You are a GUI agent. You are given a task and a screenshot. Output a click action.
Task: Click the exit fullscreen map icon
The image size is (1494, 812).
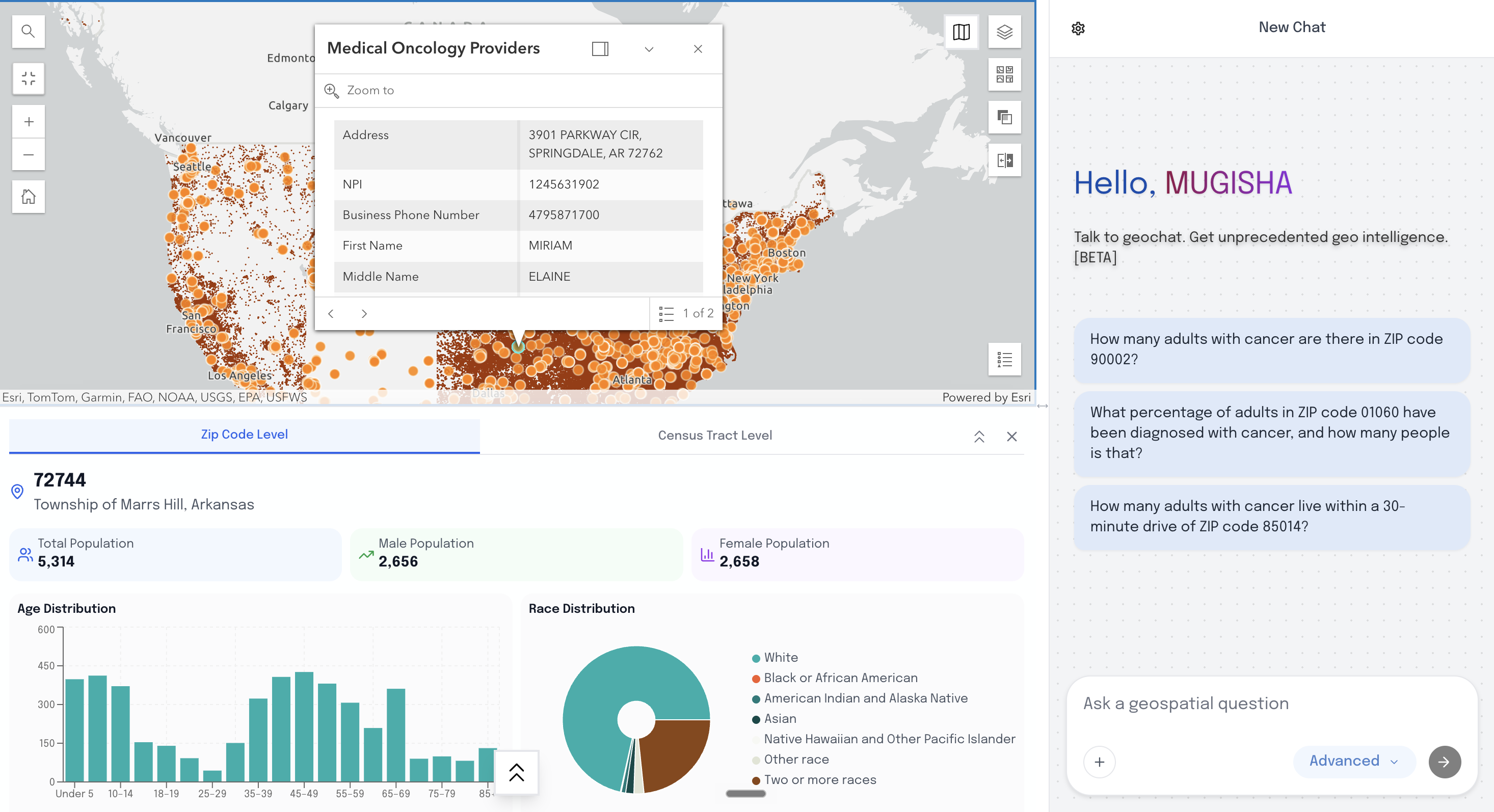click(29, 78)
